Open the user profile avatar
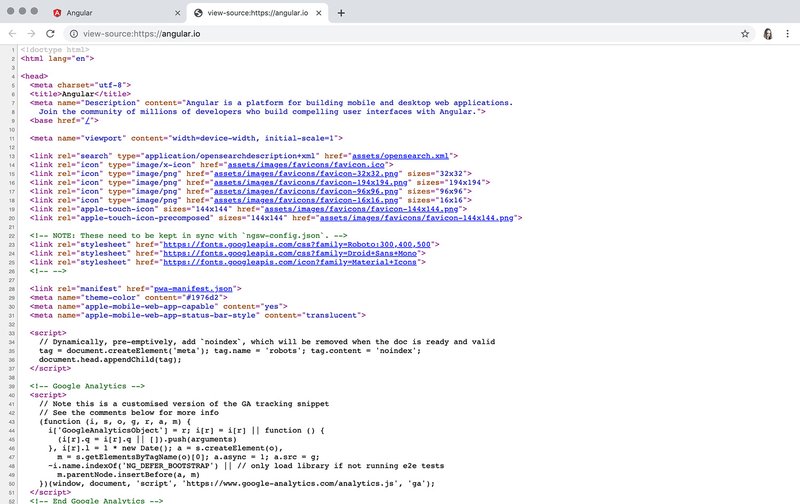 coord(768,34)
